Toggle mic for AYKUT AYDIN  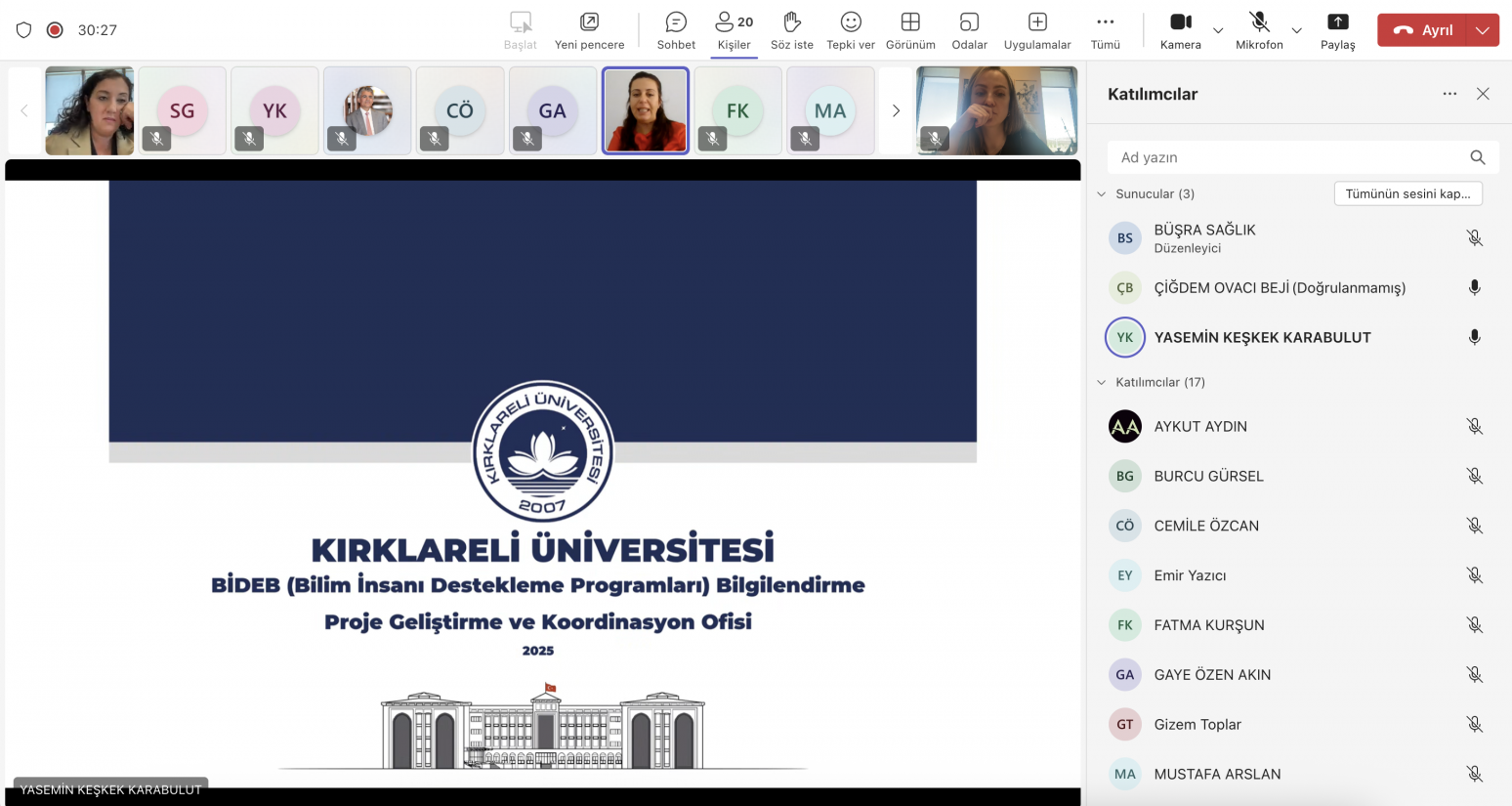tap(1474, 427)
